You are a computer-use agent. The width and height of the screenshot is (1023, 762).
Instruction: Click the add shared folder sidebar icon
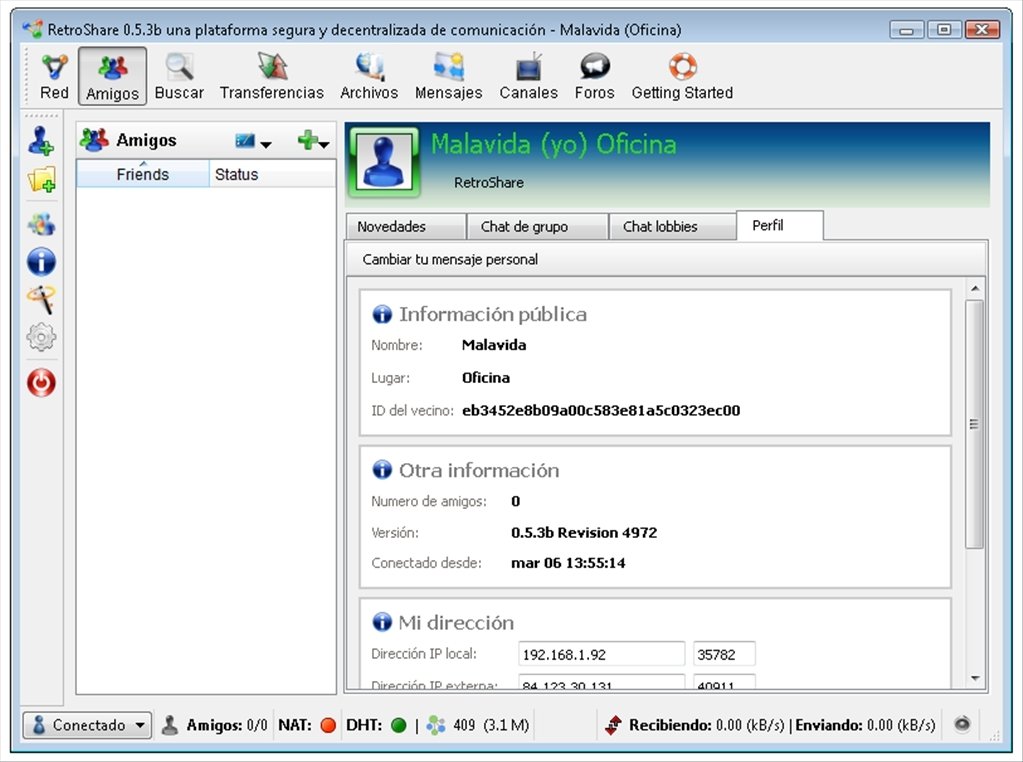(41, 180)
